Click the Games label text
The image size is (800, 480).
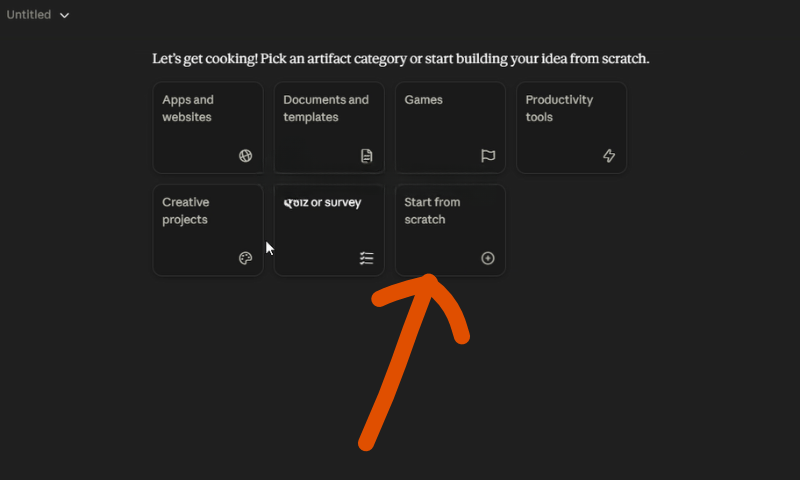423,99
